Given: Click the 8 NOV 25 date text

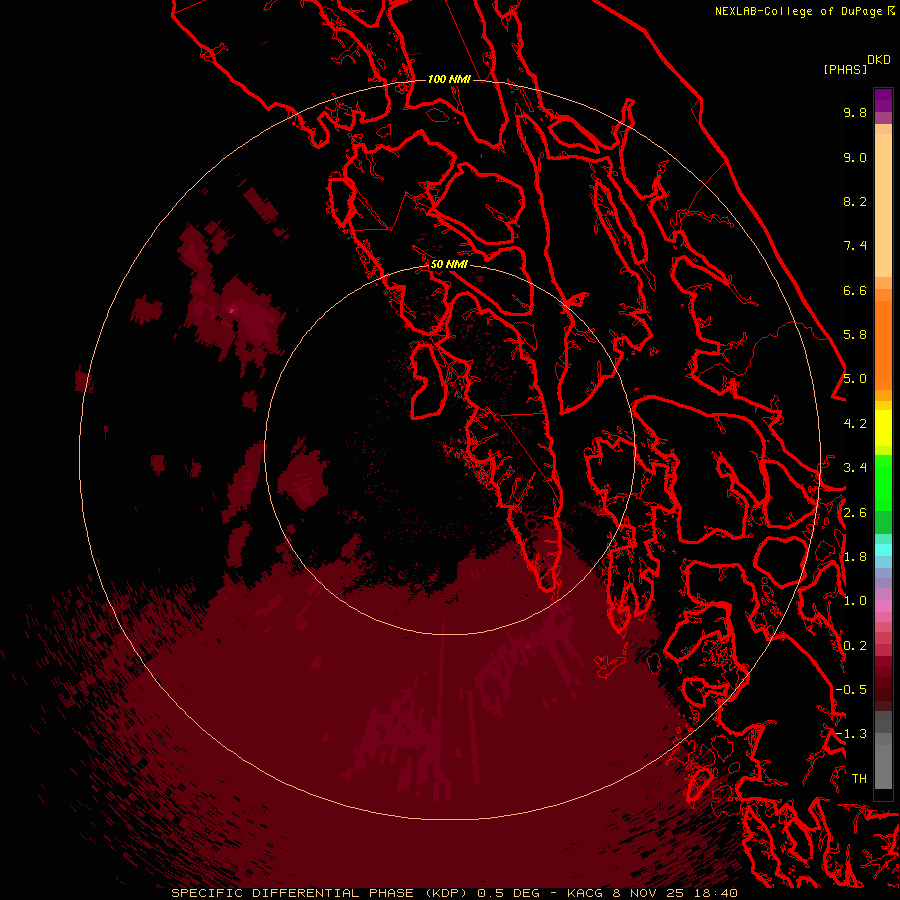Looking at the screenshot, I should [650, 893].
